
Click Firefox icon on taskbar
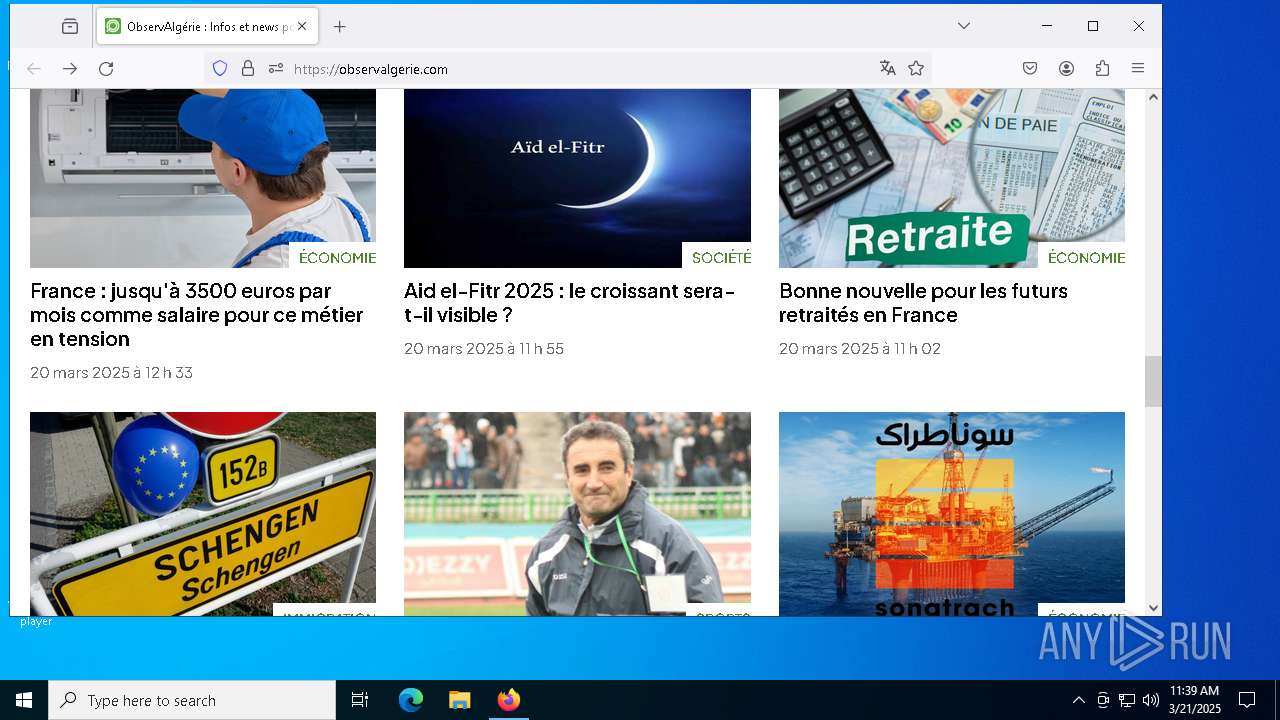pyautogui.click(x=508, y=700)
